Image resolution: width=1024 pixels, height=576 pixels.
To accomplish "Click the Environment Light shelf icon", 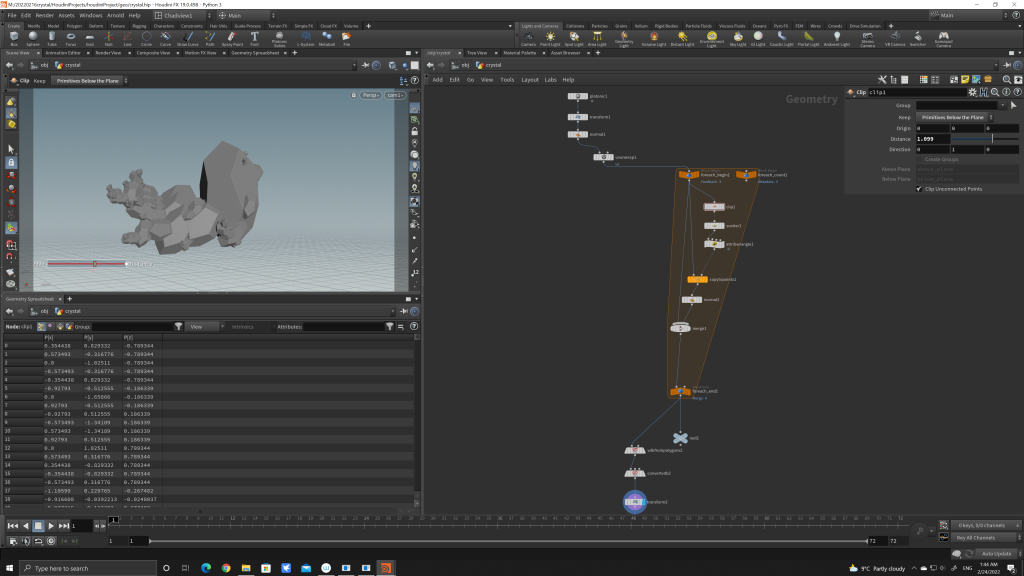I will (x=711, y=38).
